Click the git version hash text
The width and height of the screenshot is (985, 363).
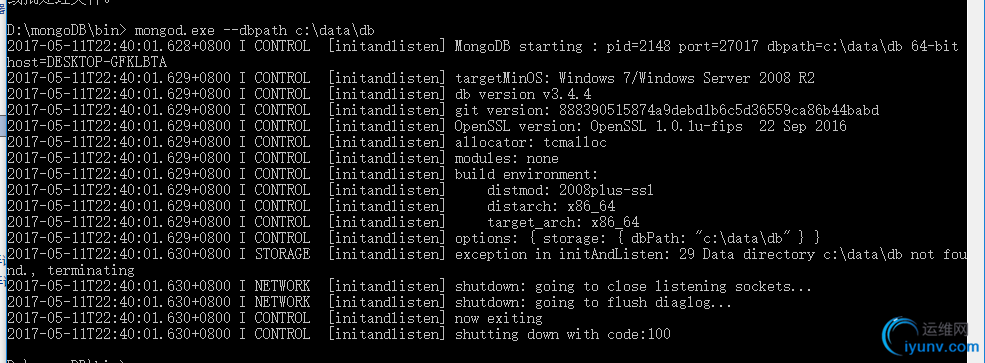click(x=667, y=110)
